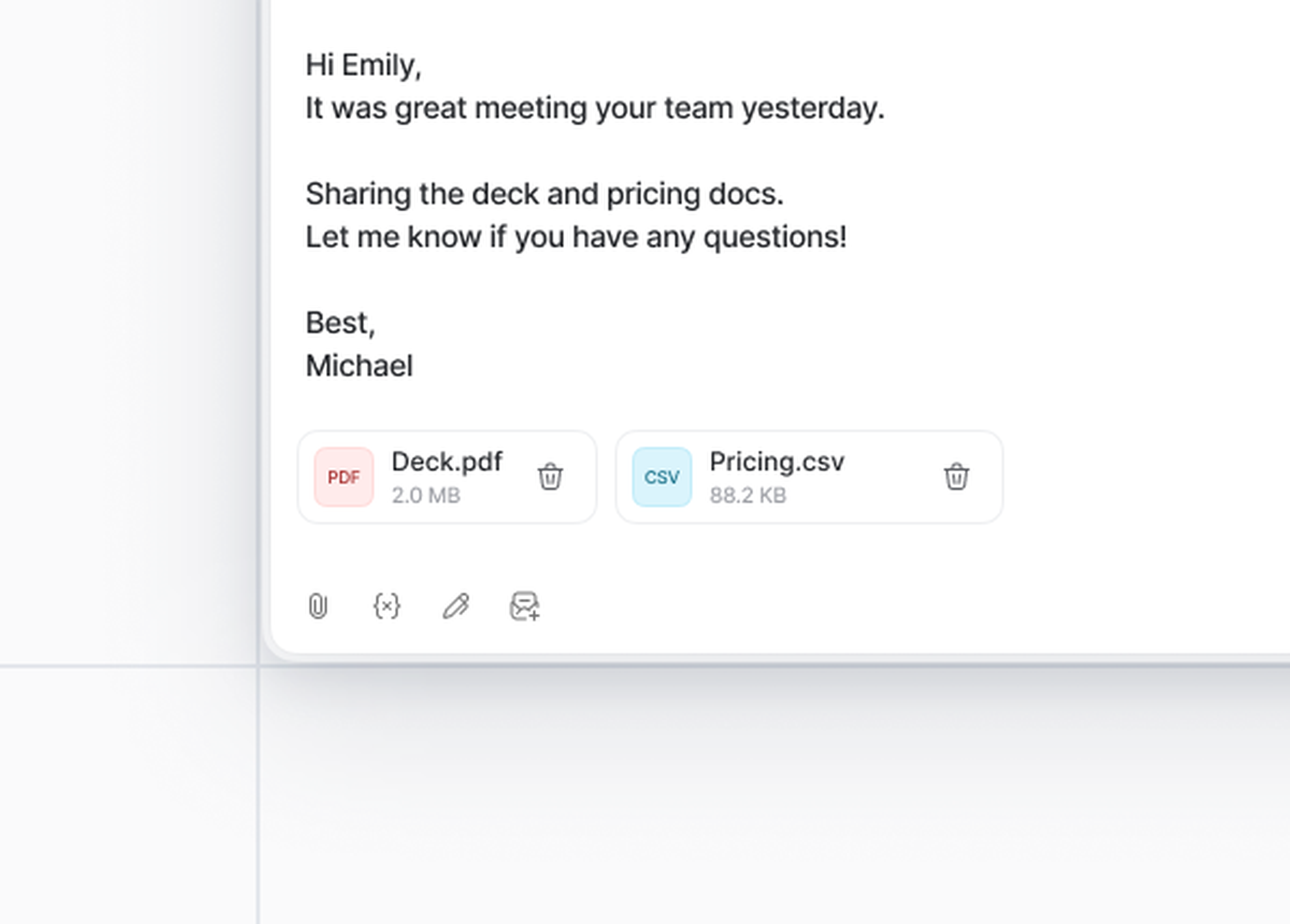
Task: Click the red PDF file type badge
Action: pyautogui.click(x=344, y=476)
